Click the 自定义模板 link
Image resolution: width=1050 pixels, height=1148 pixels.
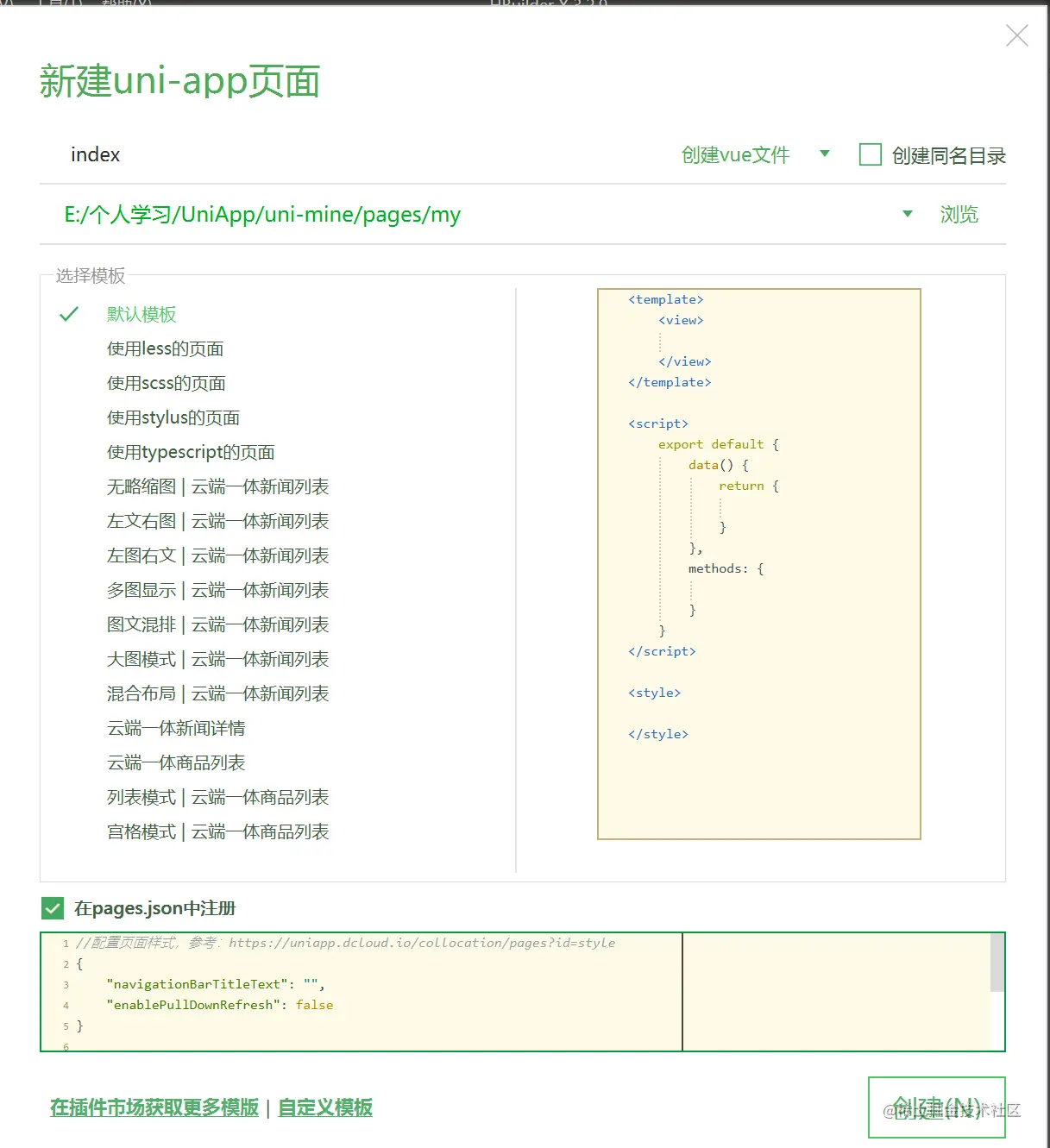point(324,1107)
